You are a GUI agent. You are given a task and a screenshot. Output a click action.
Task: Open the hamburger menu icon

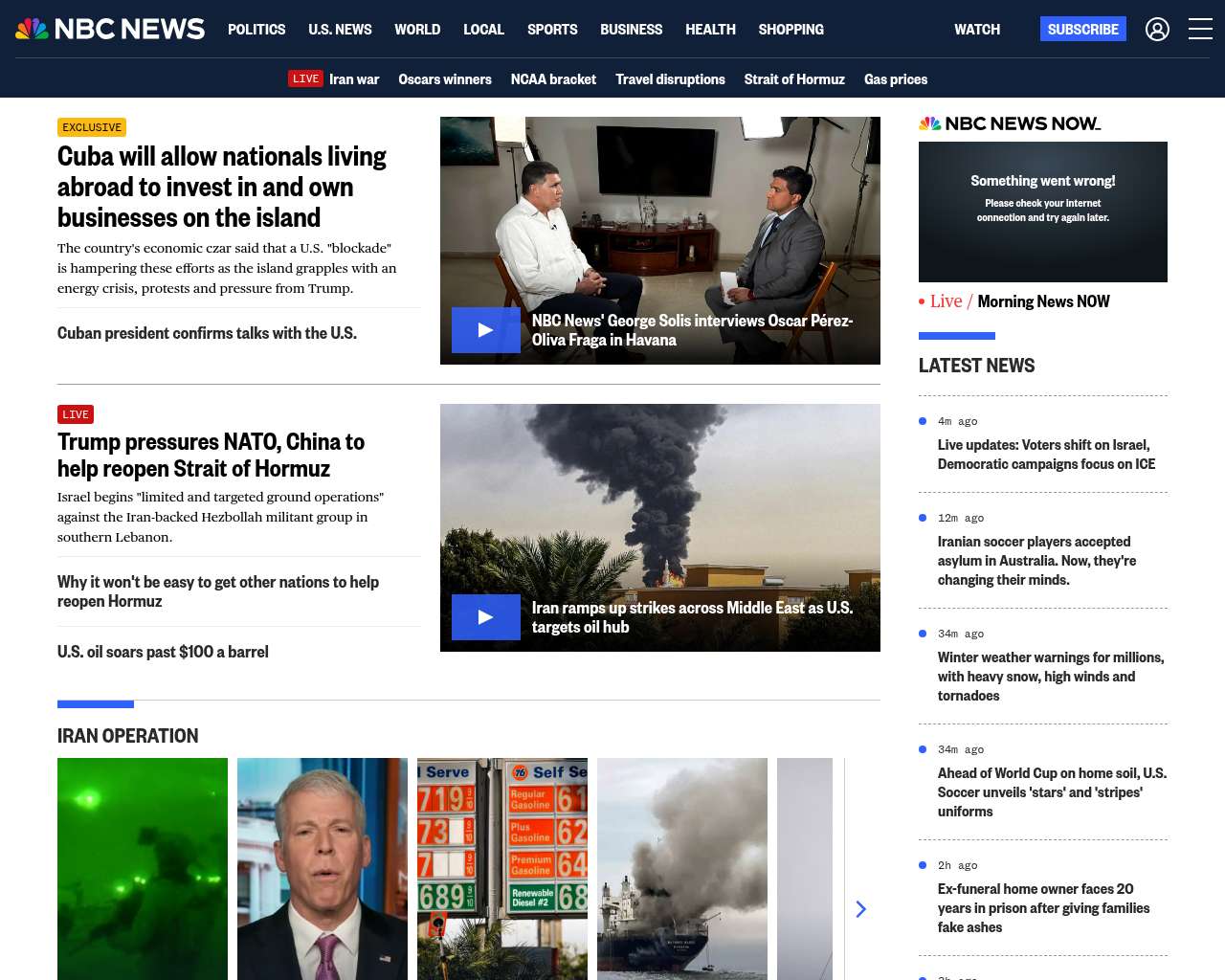coord(1200,30)
